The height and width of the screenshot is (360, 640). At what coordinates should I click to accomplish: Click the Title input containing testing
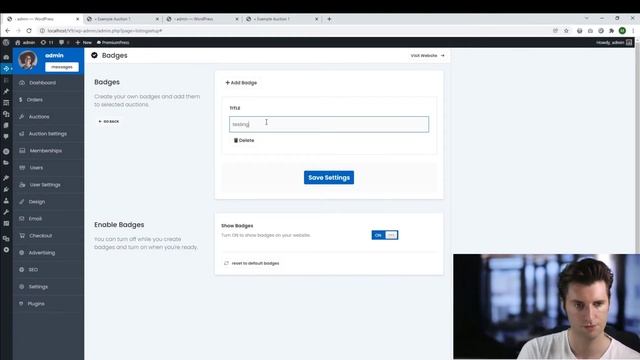tap(329, 124)
